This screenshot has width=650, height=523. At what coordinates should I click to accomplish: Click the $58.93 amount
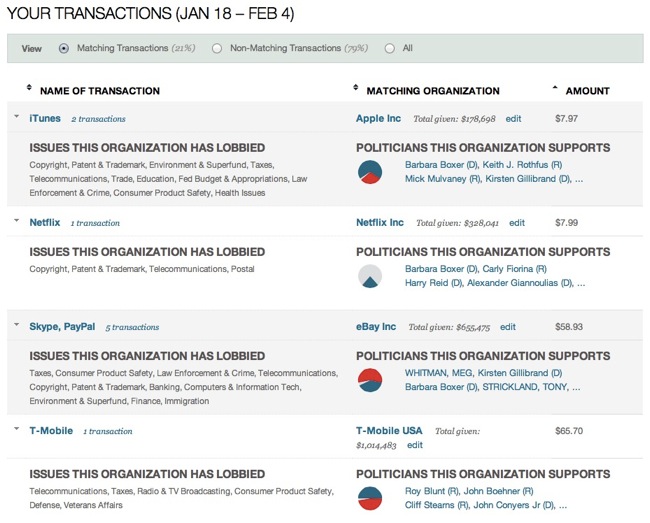click(x=569, y=327)
